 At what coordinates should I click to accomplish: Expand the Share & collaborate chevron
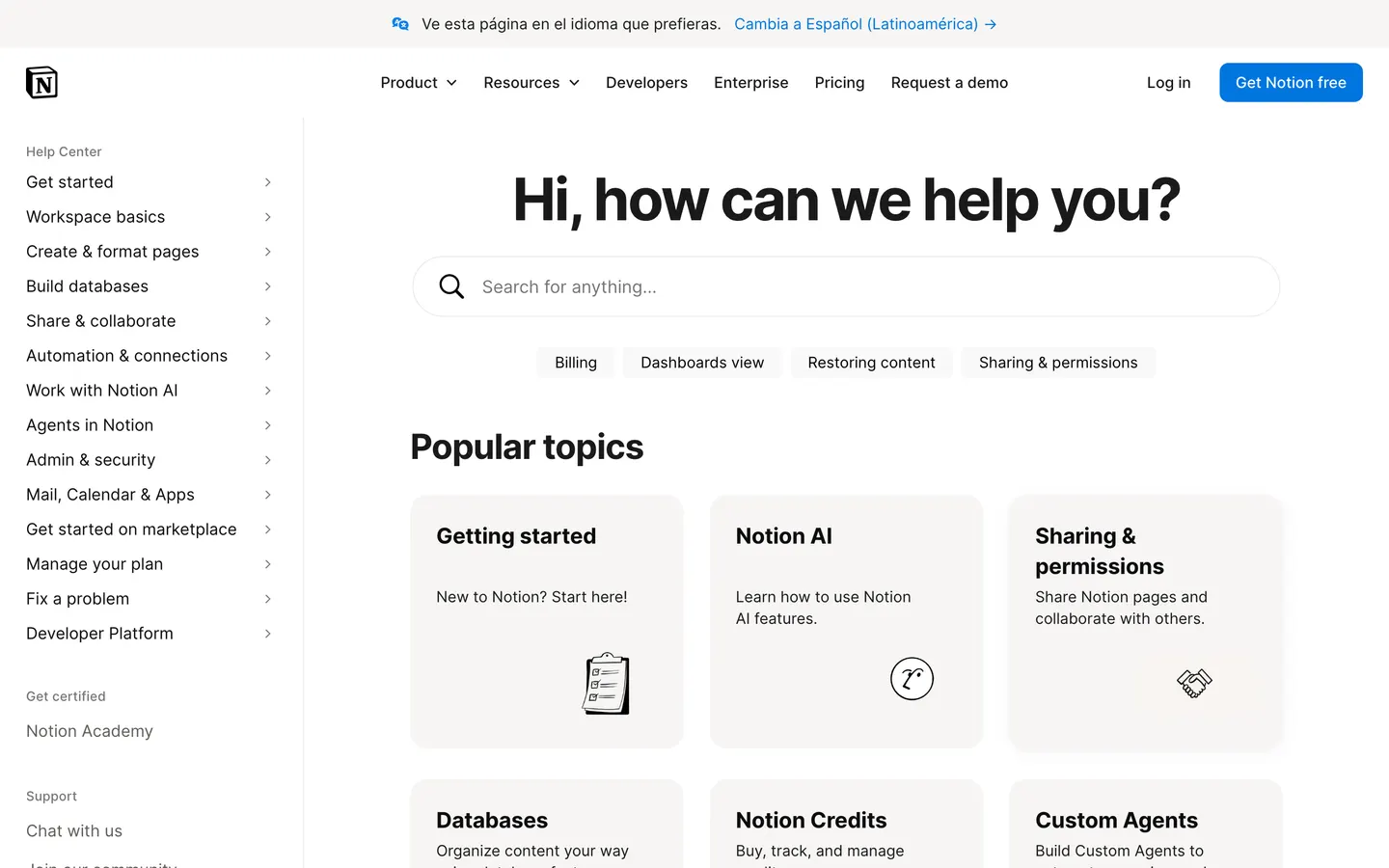[268, 321]
